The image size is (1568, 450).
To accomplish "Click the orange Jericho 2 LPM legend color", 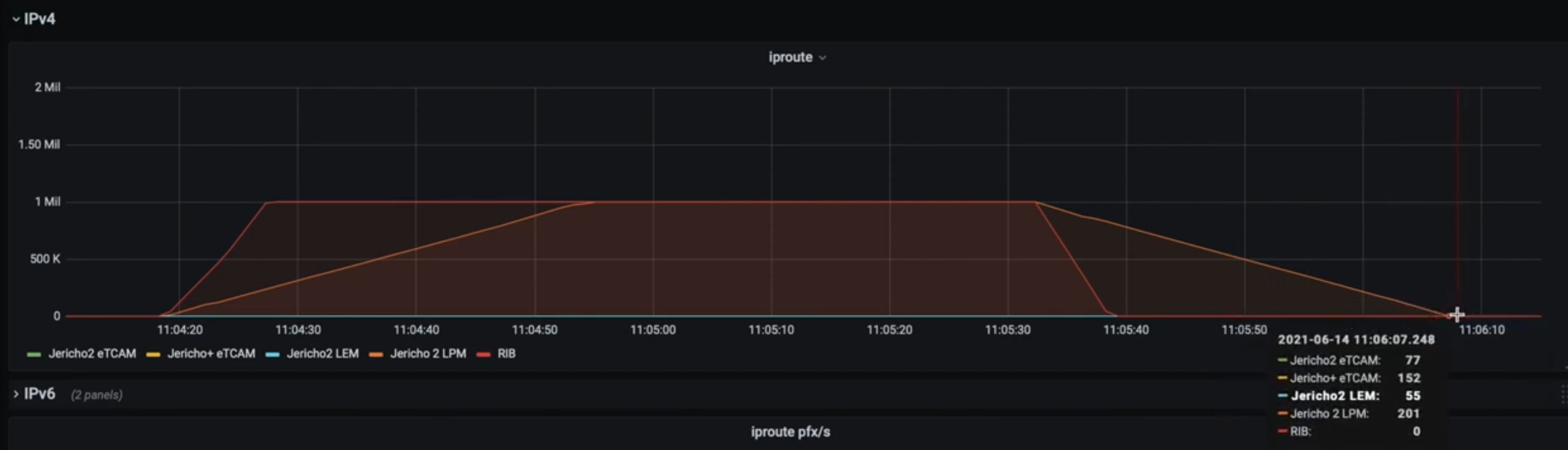I will tap(376, 355).
